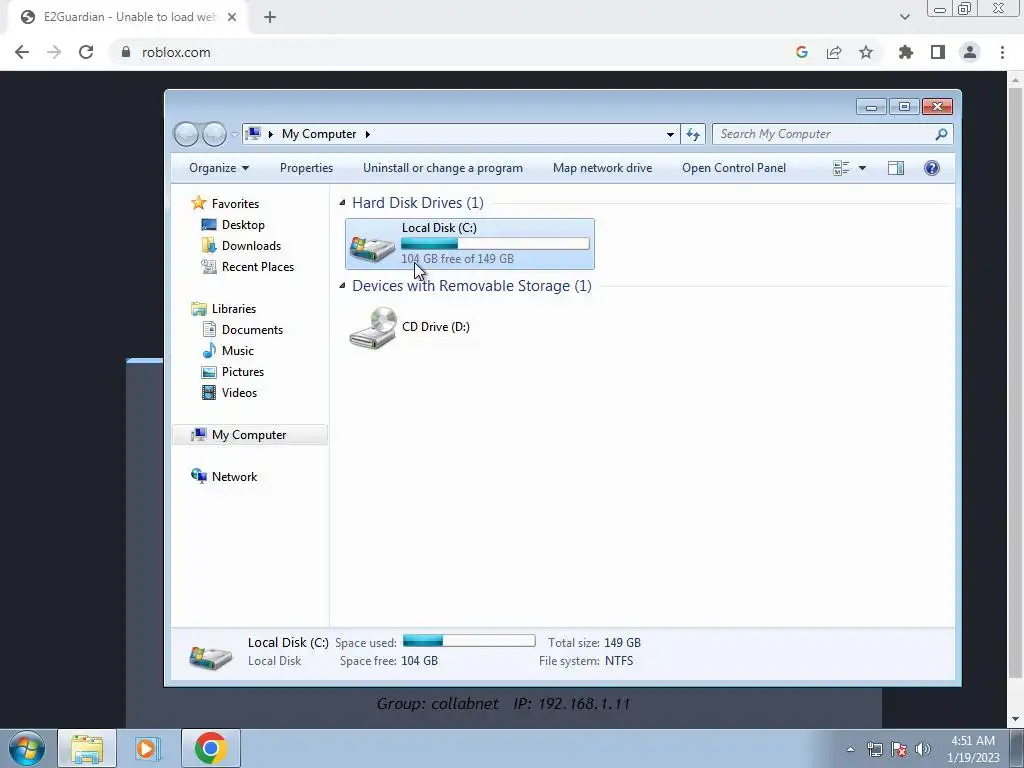Click the Chrome forward arrow
1024x768 pixels.
coord(54,52)
